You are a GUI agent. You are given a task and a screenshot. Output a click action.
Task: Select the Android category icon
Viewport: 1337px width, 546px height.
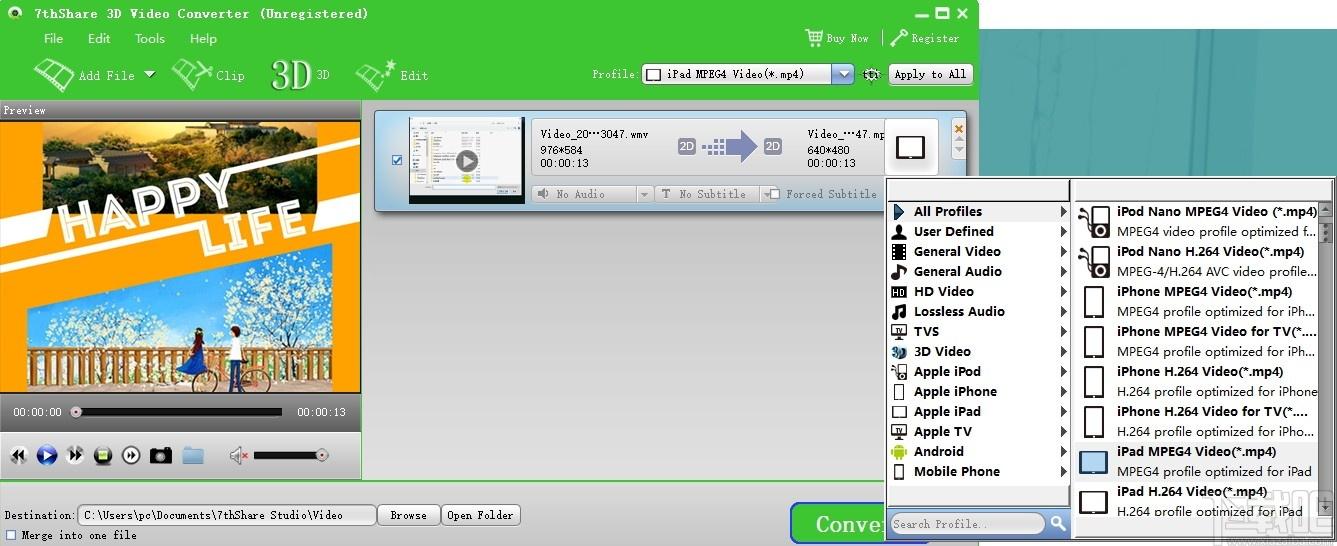[x=898, y=451]
